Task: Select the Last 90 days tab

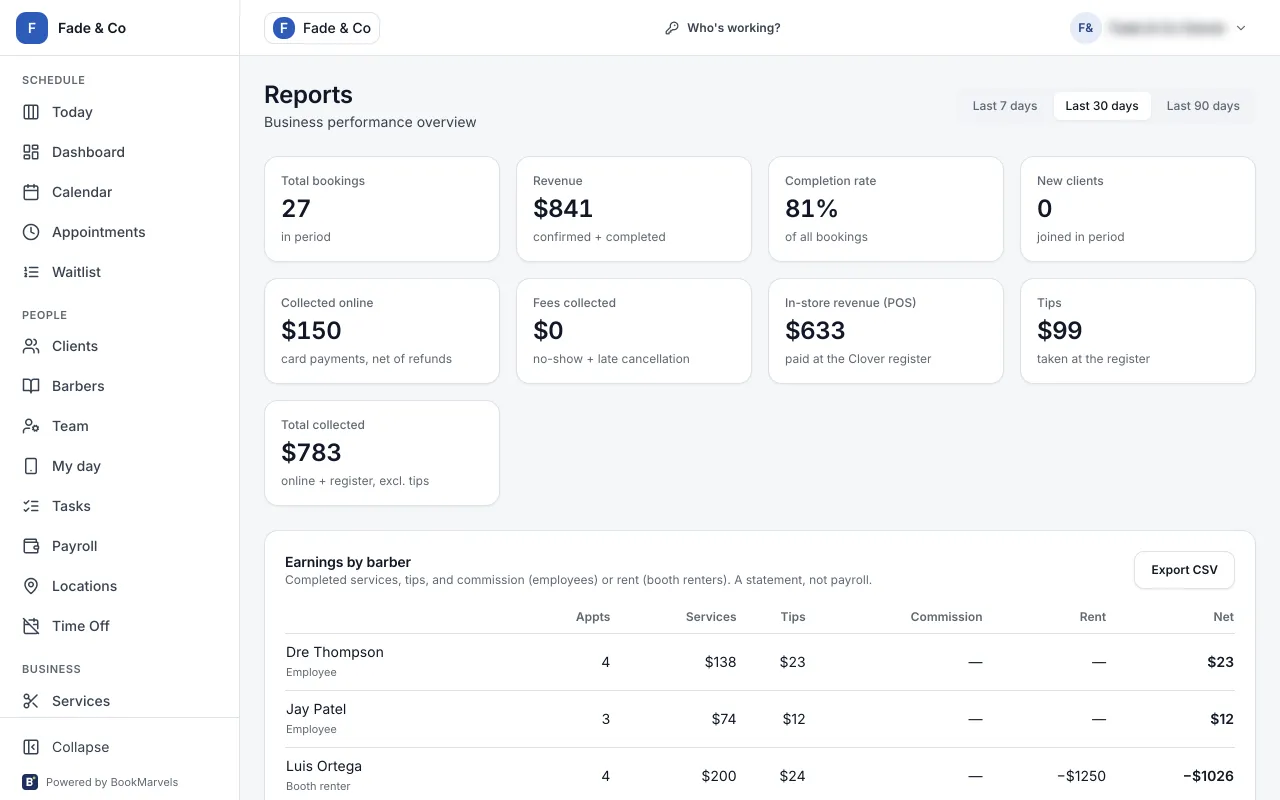Action: pos(1203,106)
